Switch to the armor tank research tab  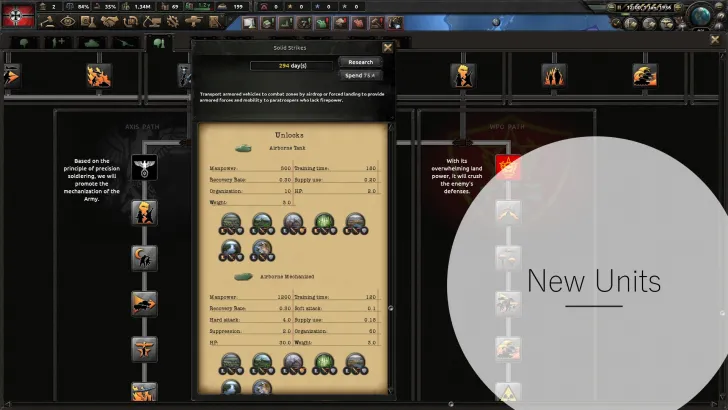point(91,43)
